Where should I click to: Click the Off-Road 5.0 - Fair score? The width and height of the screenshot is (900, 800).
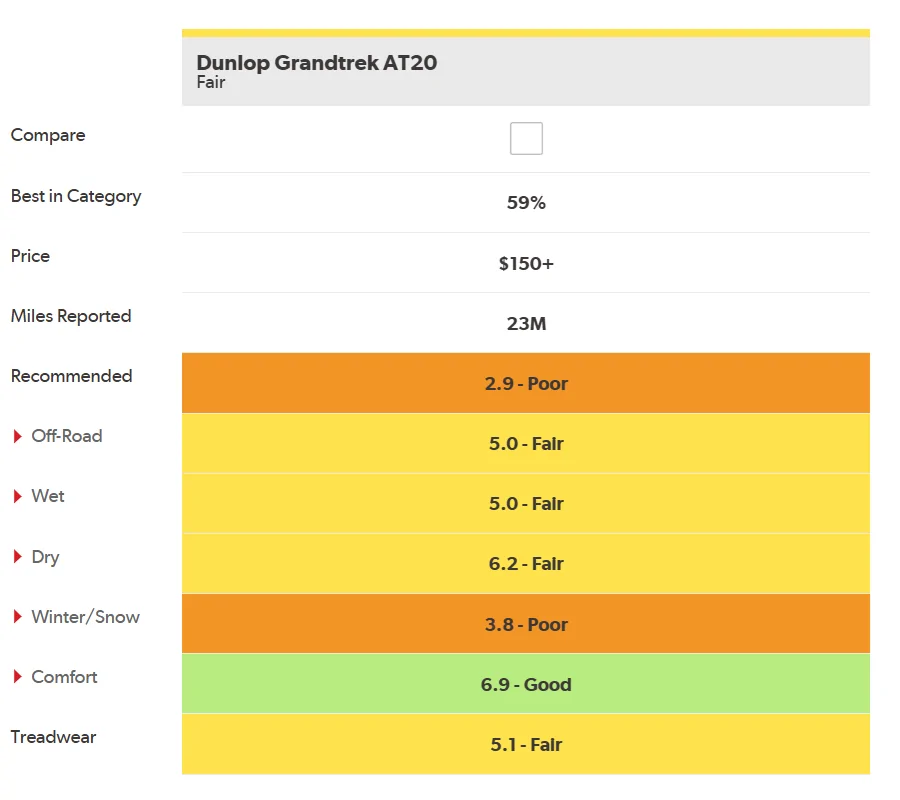[x=526, y=444]
